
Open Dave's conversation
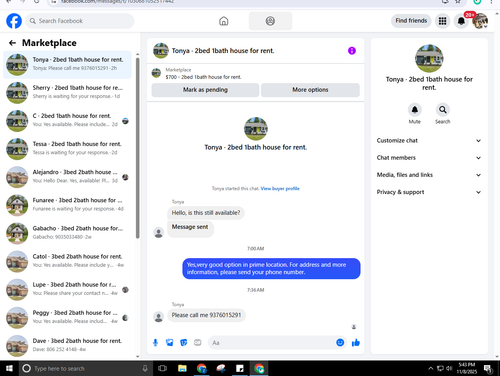[x=68, y=346]
